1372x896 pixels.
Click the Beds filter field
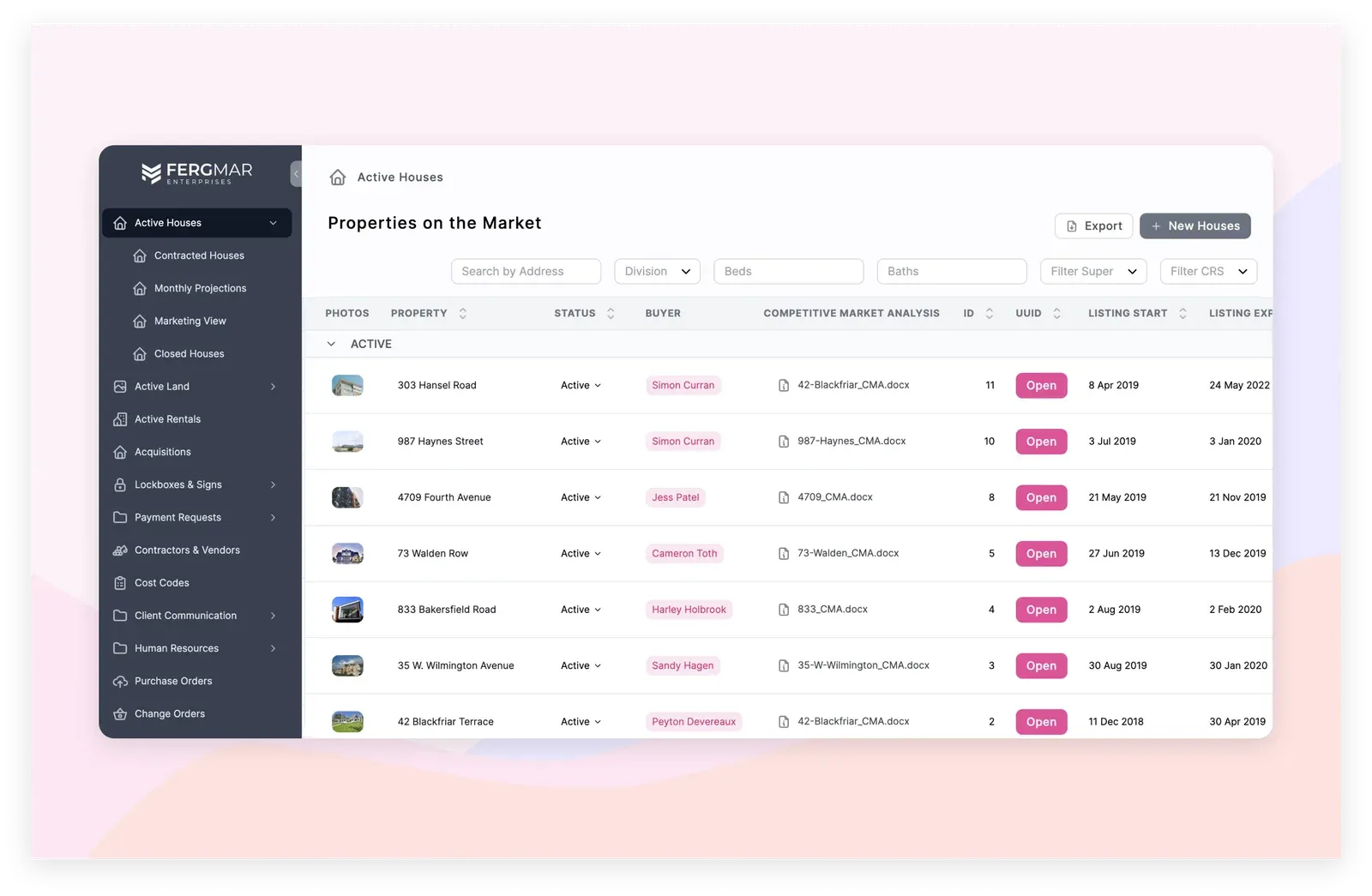tap(788, 272)
